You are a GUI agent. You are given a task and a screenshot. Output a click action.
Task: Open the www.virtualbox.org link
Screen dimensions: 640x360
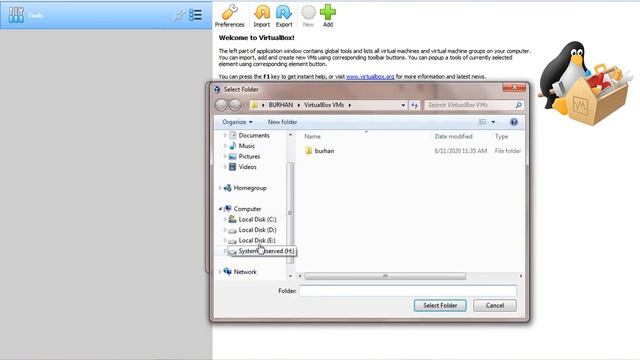pos(370,76)
